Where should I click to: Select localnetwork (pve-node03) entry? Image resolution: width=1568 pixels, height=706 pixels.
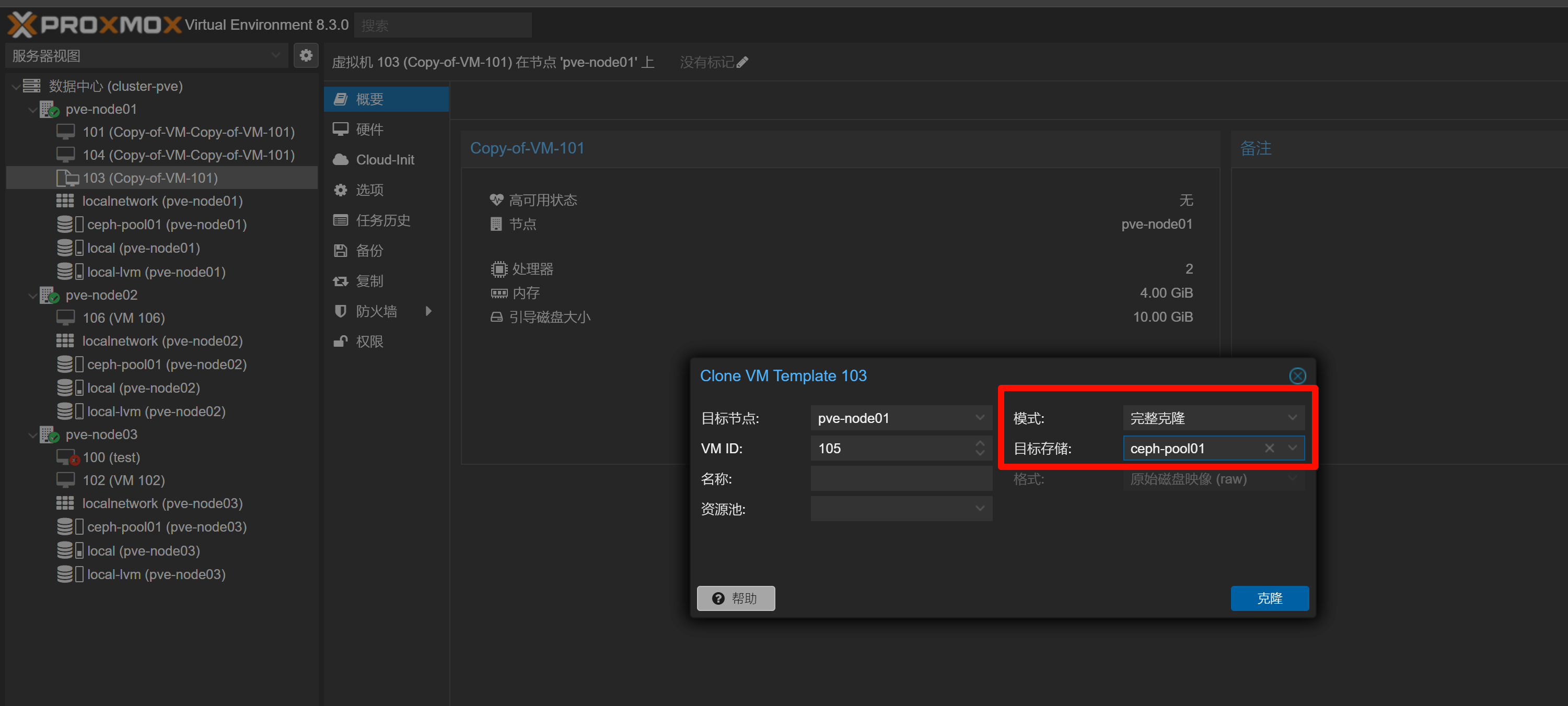(x=162, y=503)
